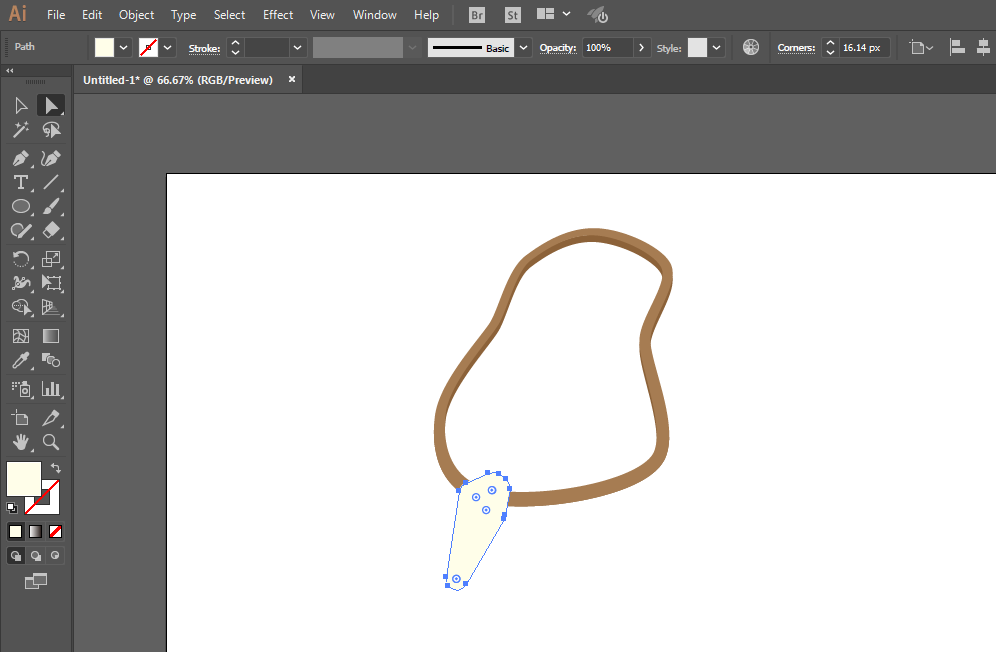
Task: Choose the Eyedropper tool
Action: [x=20, y=361]
